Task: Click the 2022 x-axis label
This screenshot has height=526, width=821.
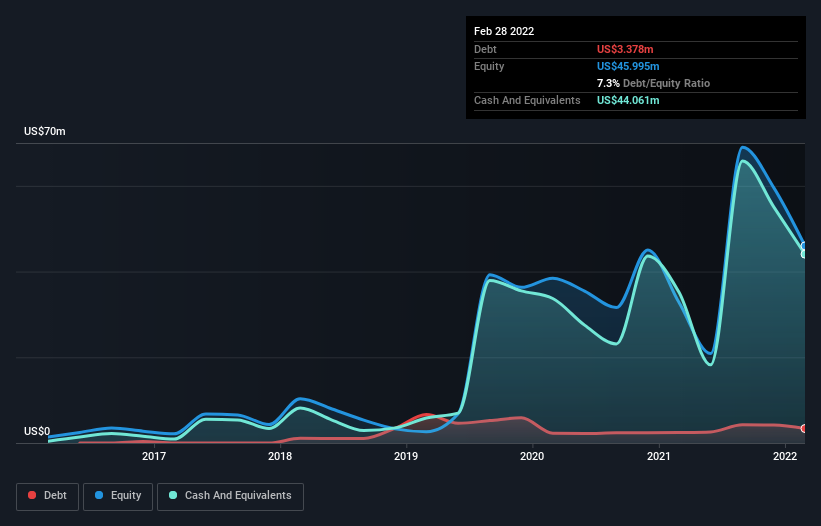Action: [x=785, y=456]
